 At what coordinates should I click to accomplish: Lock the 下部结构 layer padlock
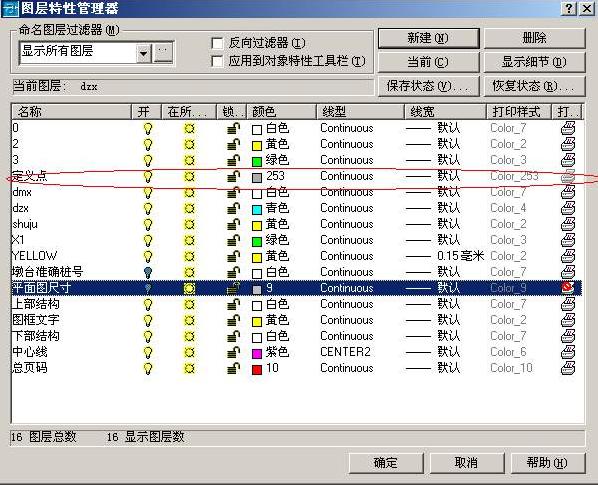233,337
